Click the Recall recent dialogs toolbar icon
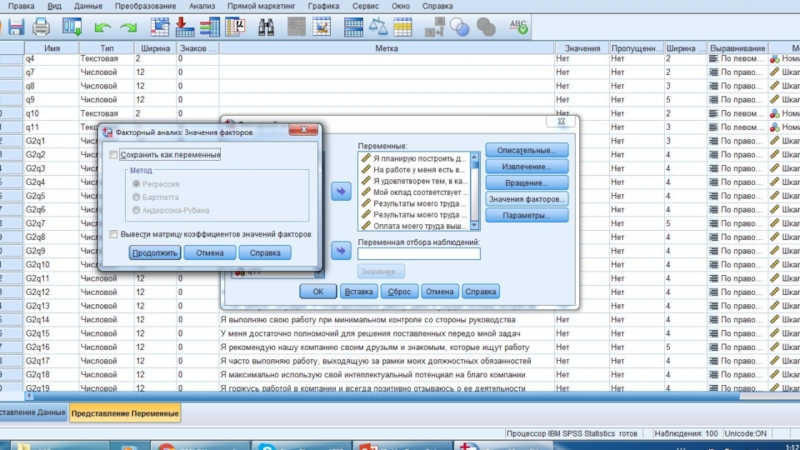Viewport: 800px width, 450px height. click(x=71, y=26)
